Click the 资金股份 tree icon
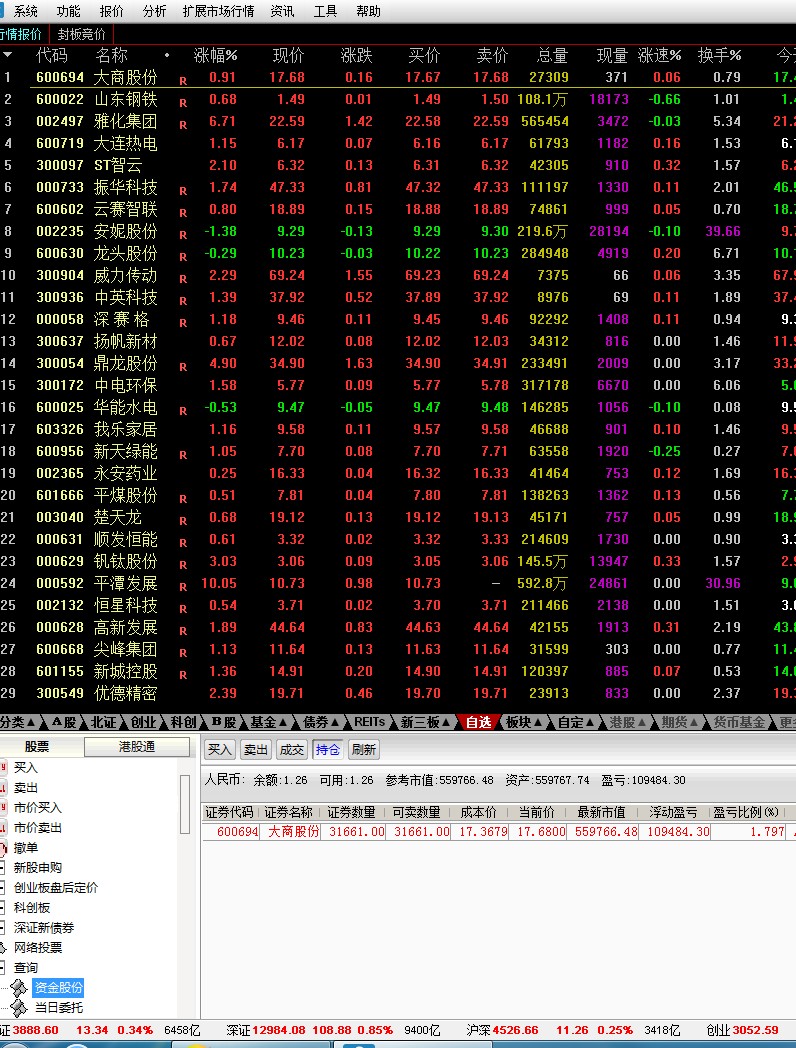 click(x=19, y=988)
